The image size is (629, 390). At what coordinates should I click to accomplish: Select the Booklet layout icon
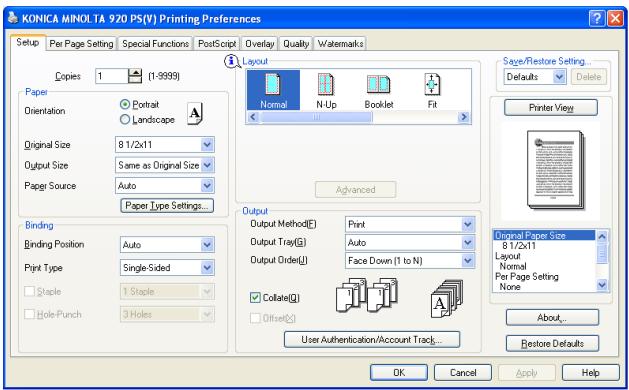(379, 90)
